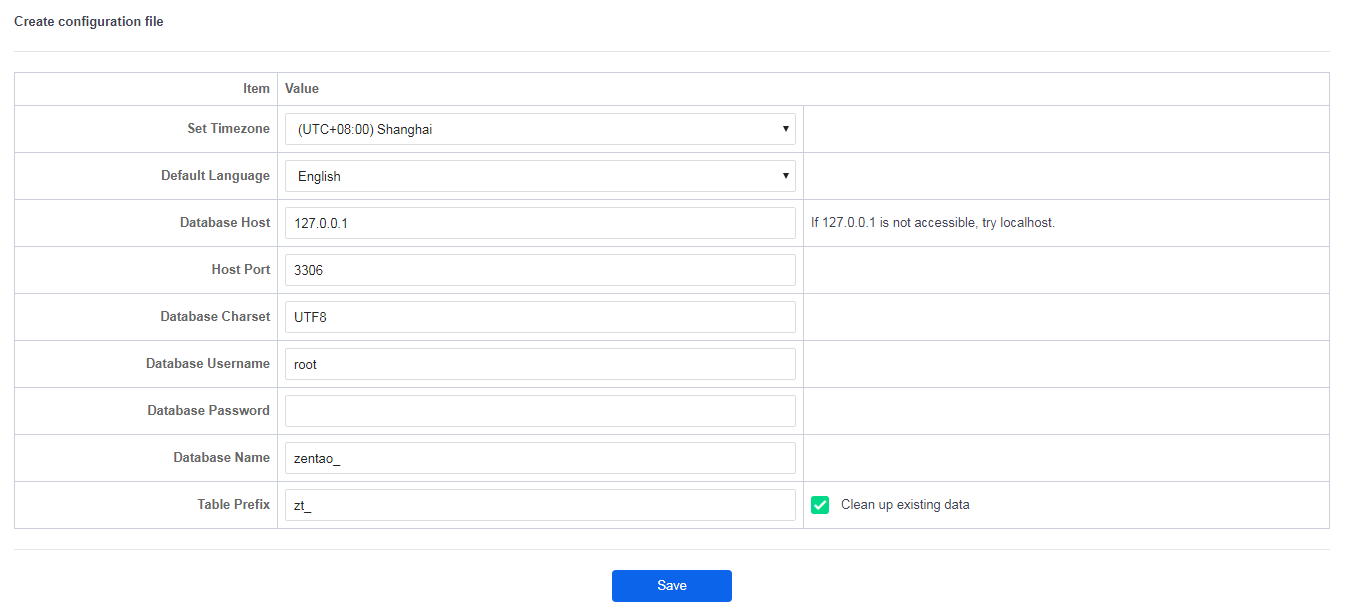Select the Table Prefix text box
This screenshot has height=615, width=1345.
(540, 505)
